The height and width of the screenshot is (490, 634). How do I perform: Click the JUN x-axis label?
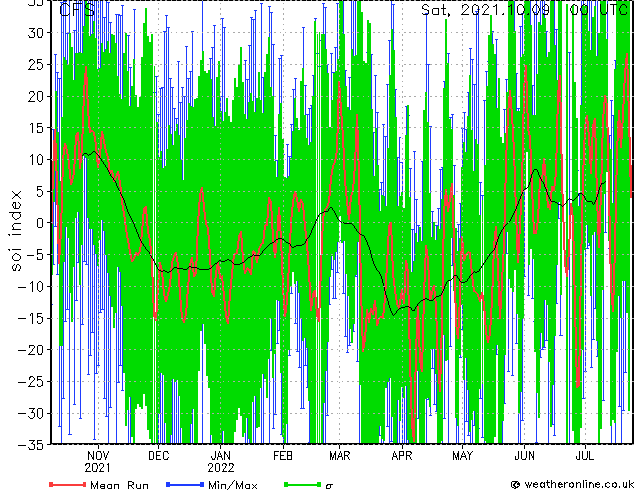[524, 456]
